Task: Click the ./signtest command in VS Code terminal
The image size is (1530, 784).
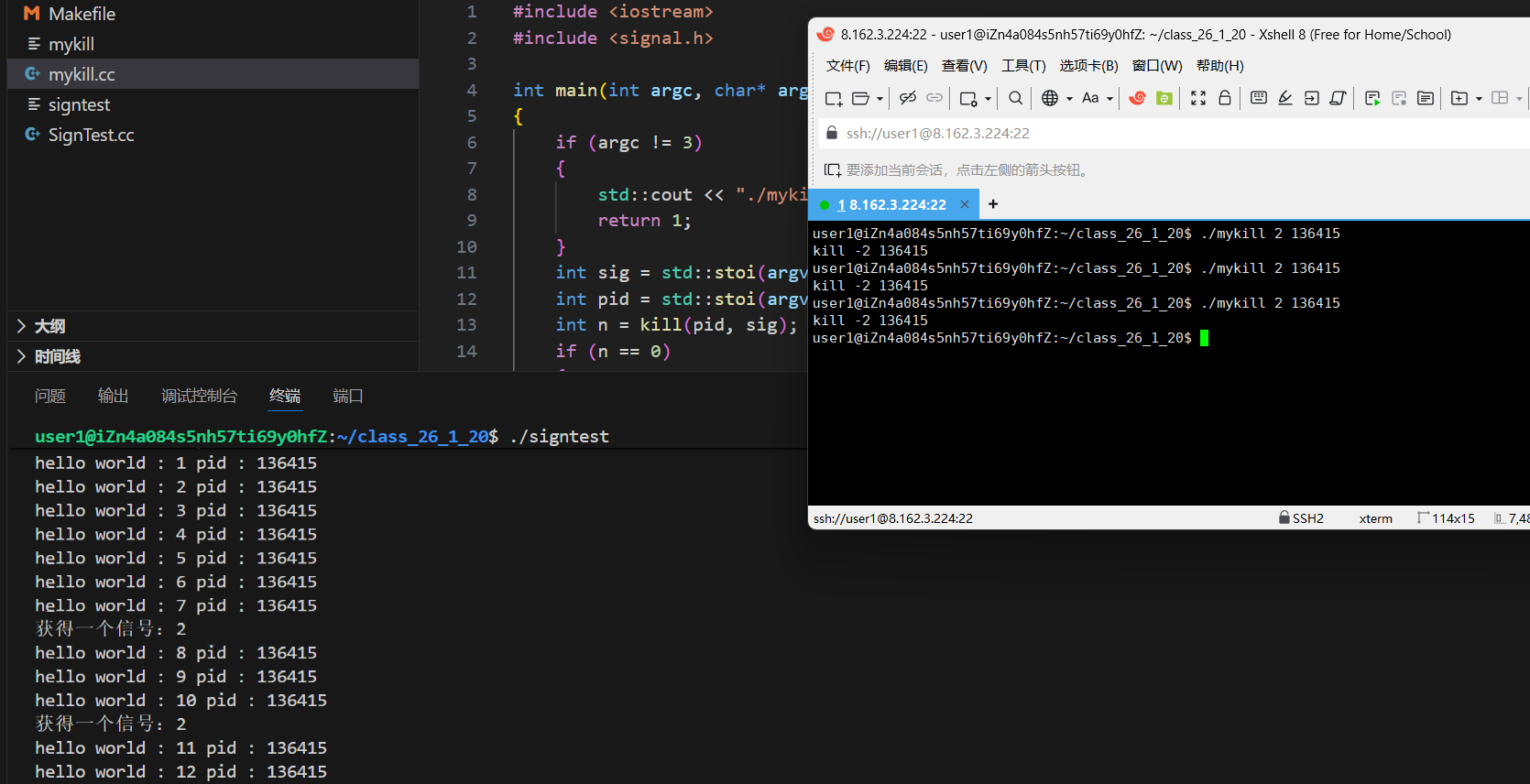Action: click(559, 437)
